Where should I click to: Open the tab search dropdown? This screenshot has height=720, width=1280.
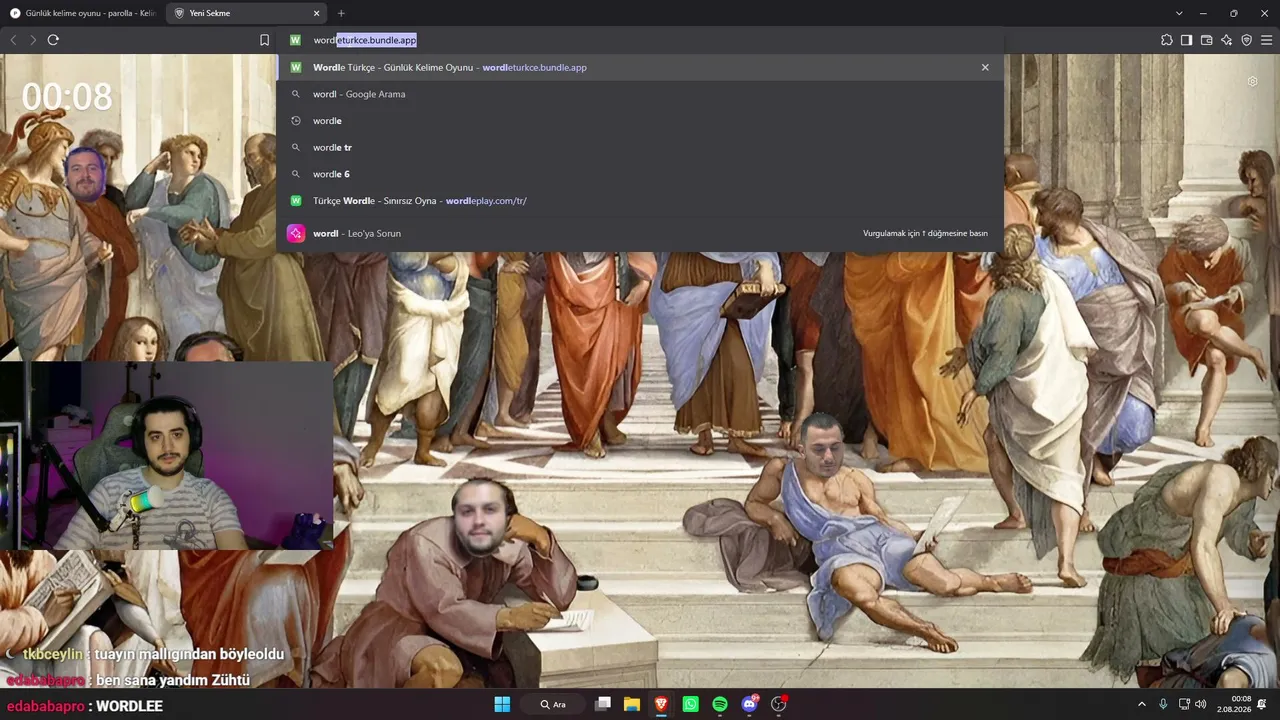click(x=1179, y=13)
